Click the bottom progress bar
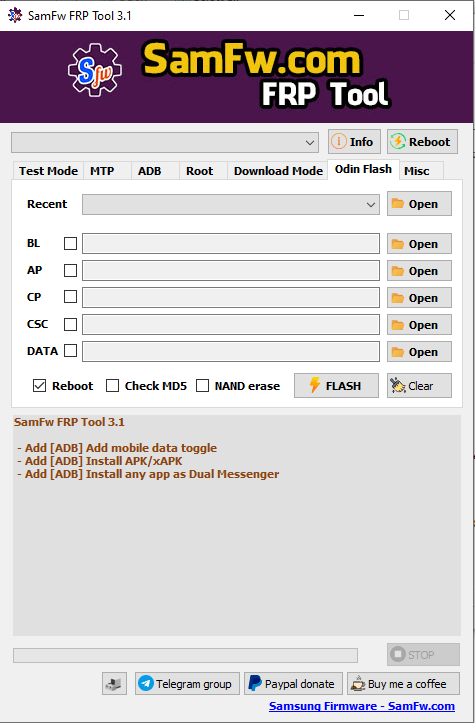Image resolution: width=475 pixels, height=723 pixels. [185, 655]
